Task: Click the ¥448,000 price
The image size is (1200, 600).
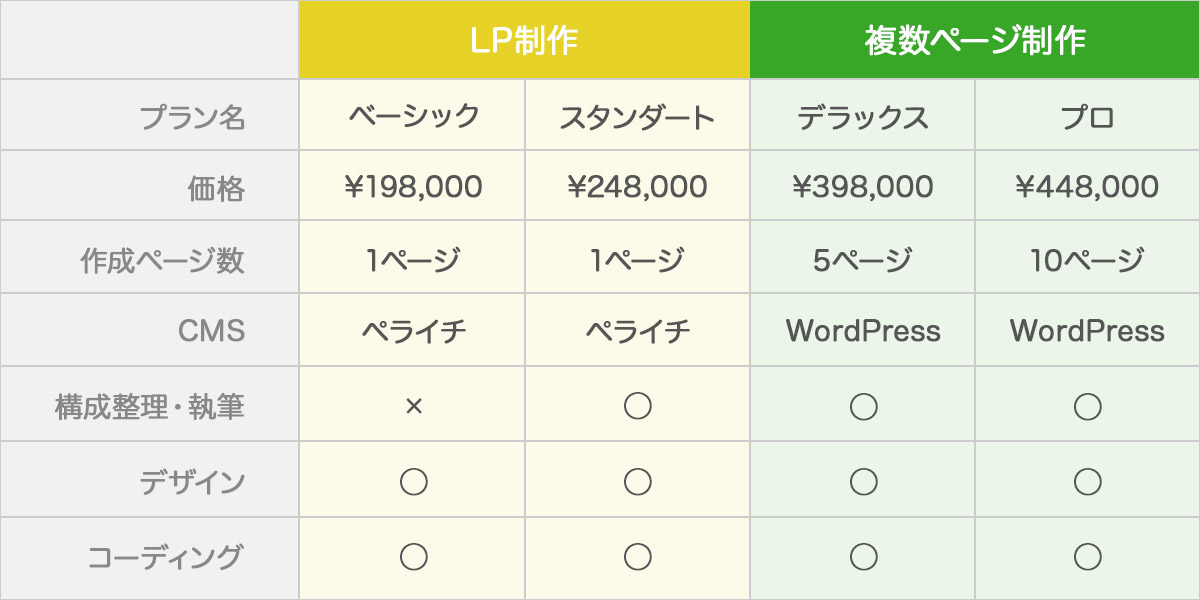Action: pos(1087,187)
